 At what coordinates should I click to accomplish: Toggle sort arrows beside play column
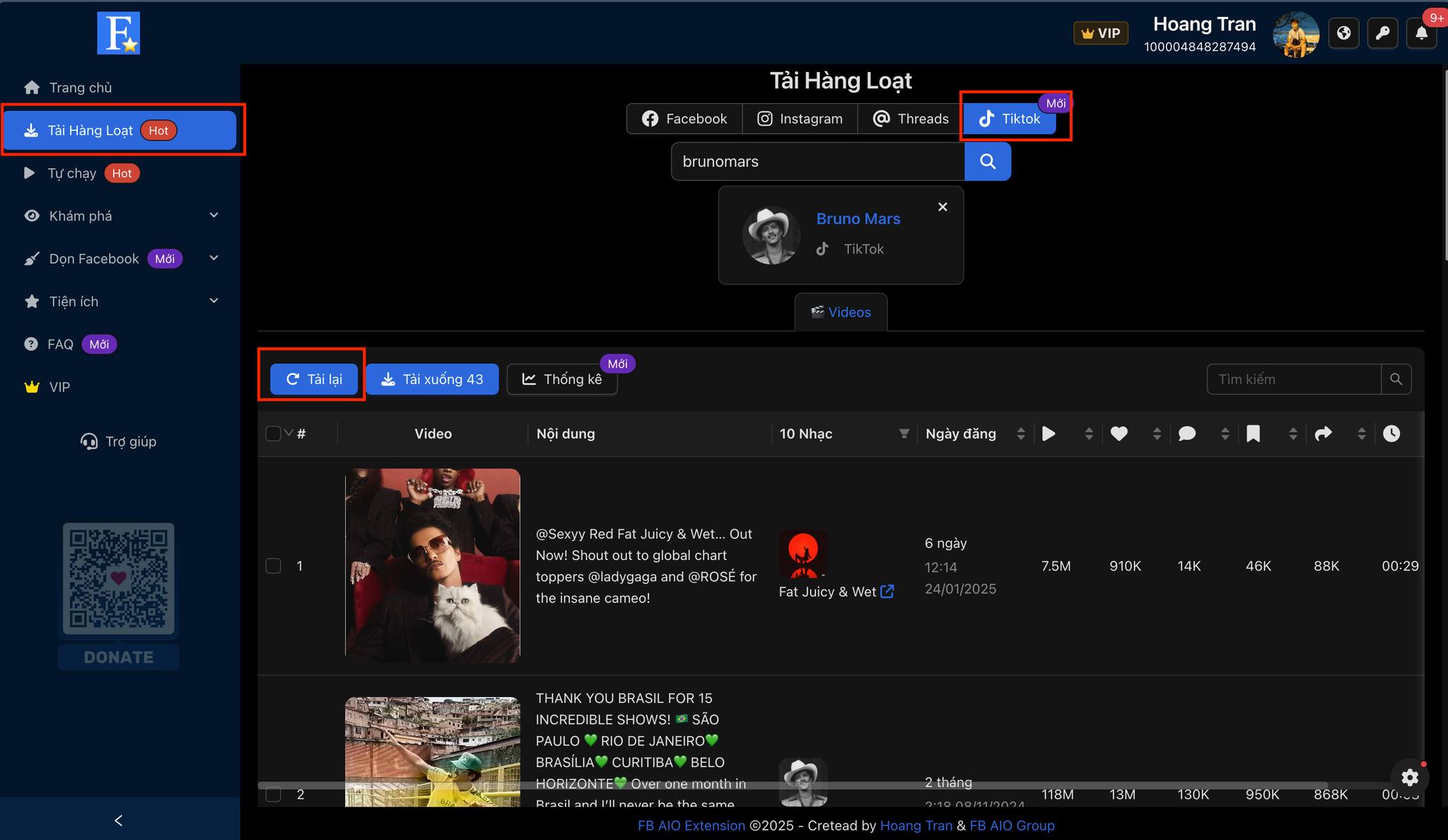point(1089,433)
